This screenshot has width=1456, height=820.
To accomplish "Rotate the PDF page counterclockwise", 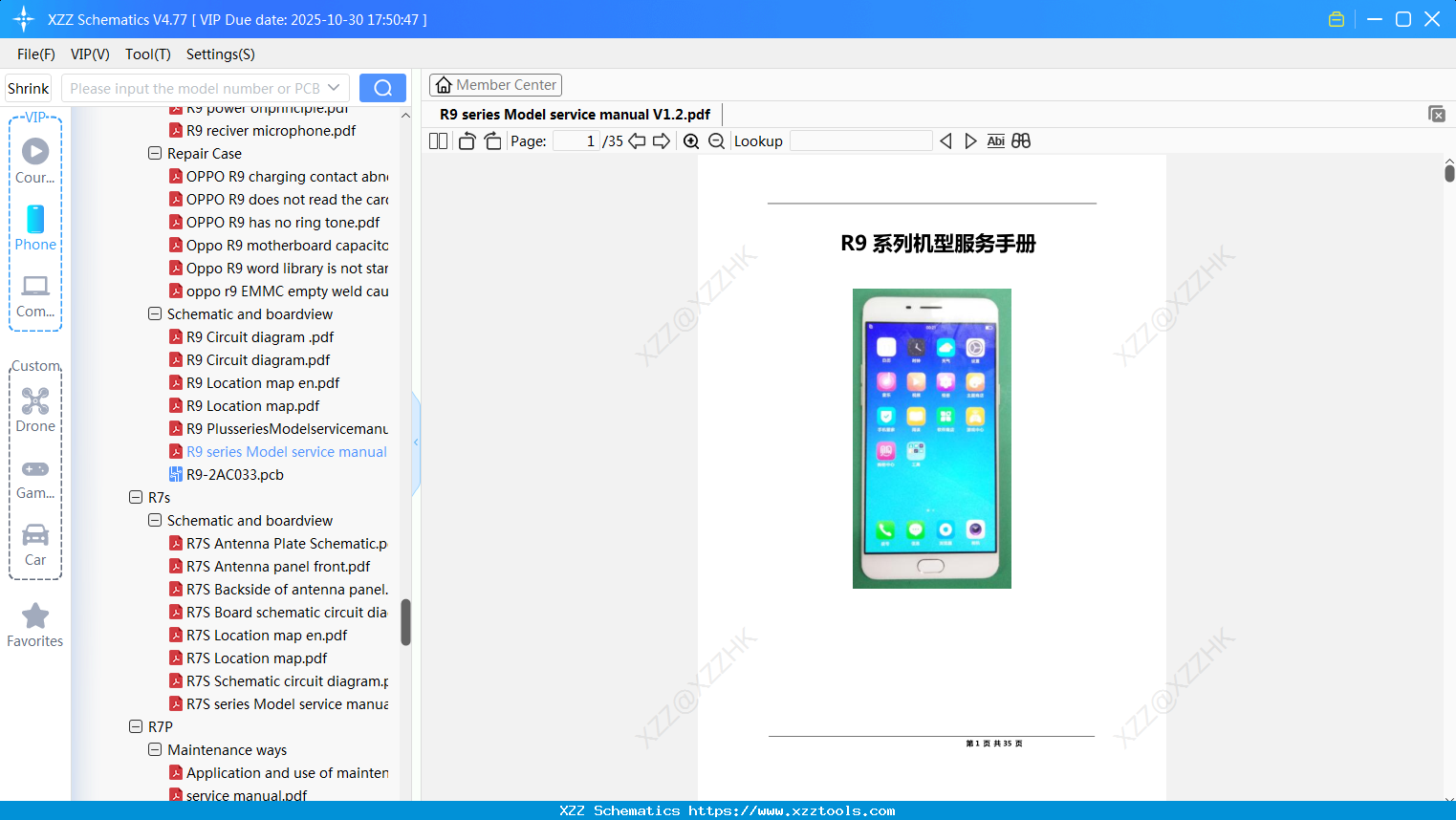I will pos(466,140).
